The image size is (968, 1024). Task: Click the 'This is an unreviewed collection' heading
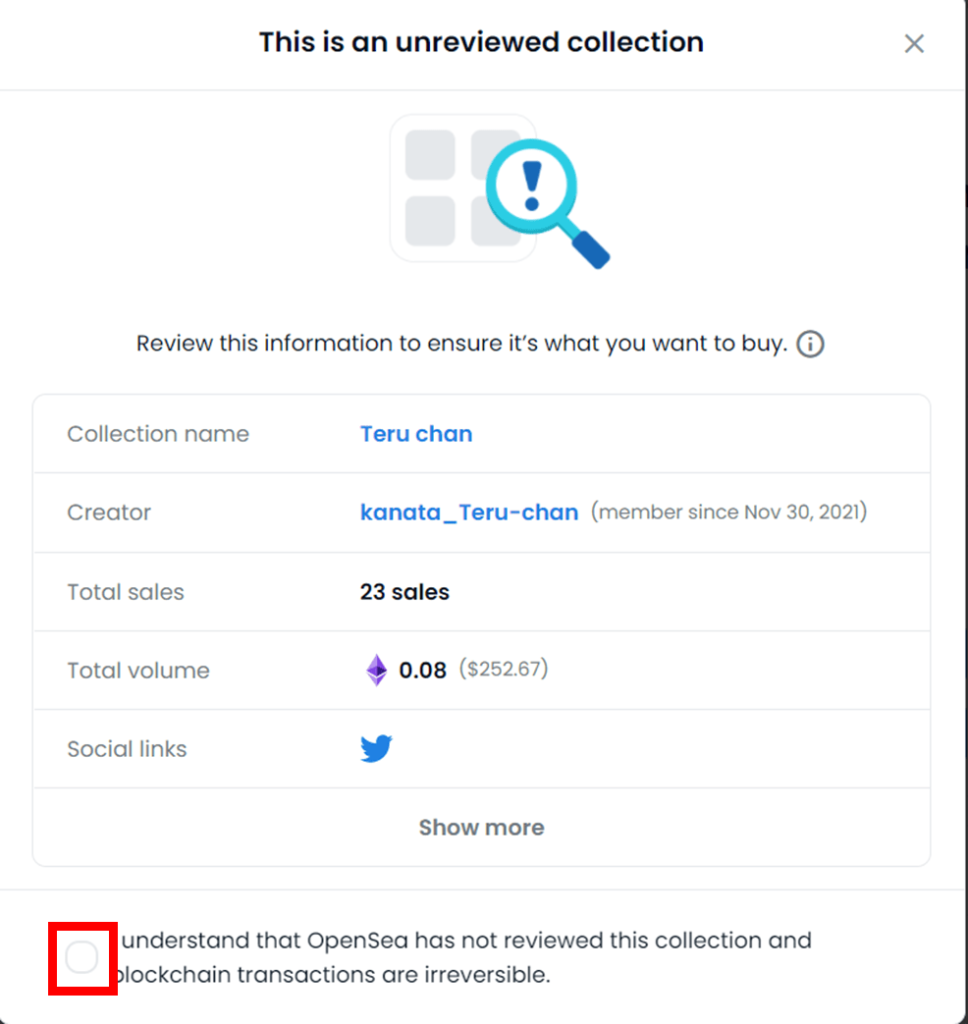point(481,42)
